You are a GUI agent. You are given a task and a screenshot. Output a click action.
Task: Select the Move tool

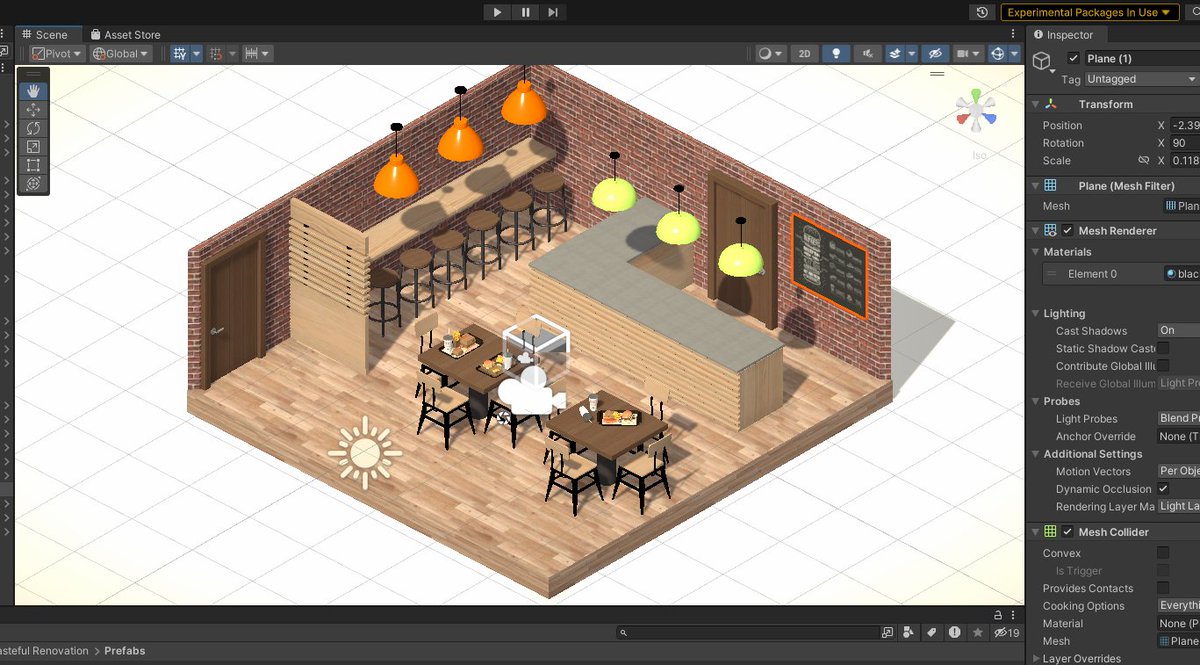click(32, 109)
